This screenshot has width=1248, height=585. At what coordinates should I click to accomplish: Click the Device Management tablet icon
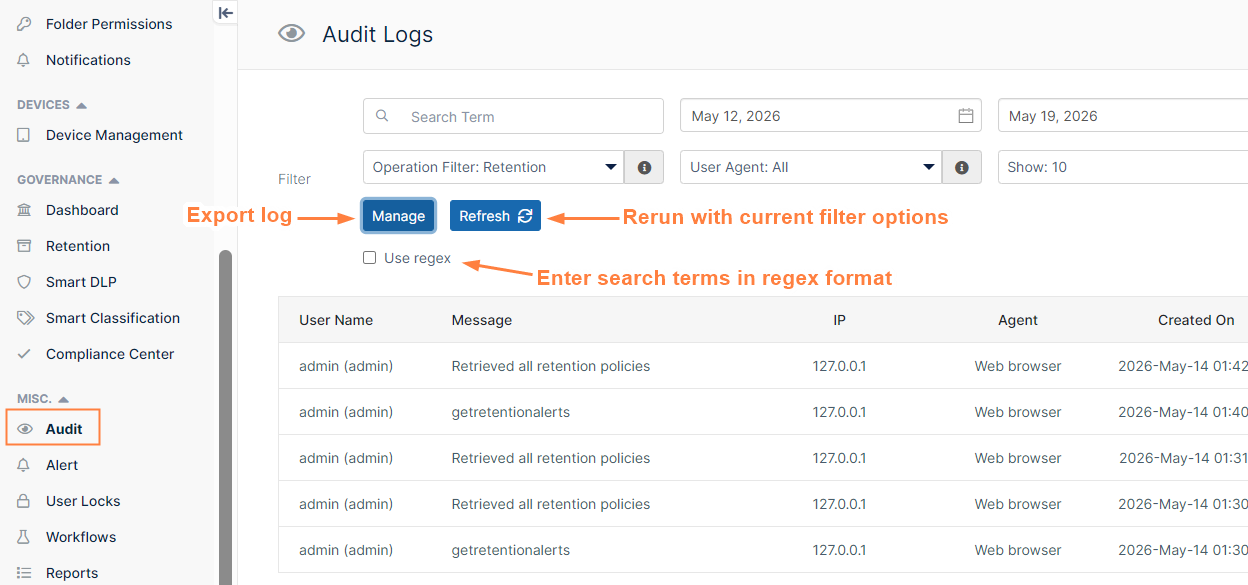coord(24,135)
